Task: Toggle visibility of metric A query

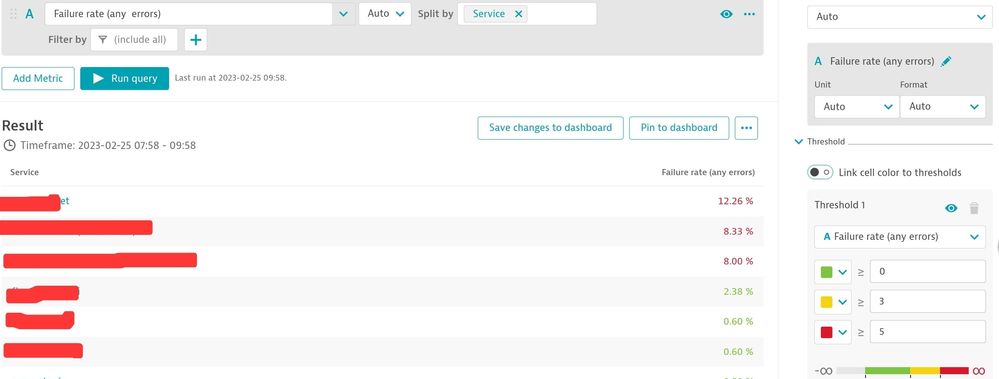Action: pos(726,14)
